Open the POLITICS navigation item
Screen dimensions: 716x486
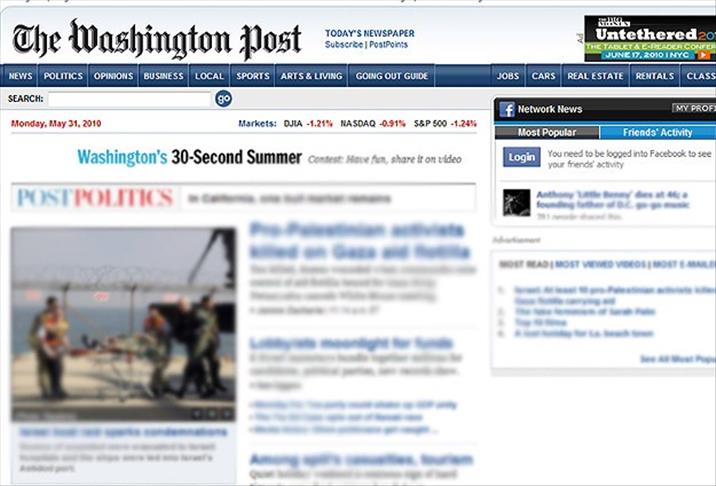pyautogui.click(x=63, y=76)
